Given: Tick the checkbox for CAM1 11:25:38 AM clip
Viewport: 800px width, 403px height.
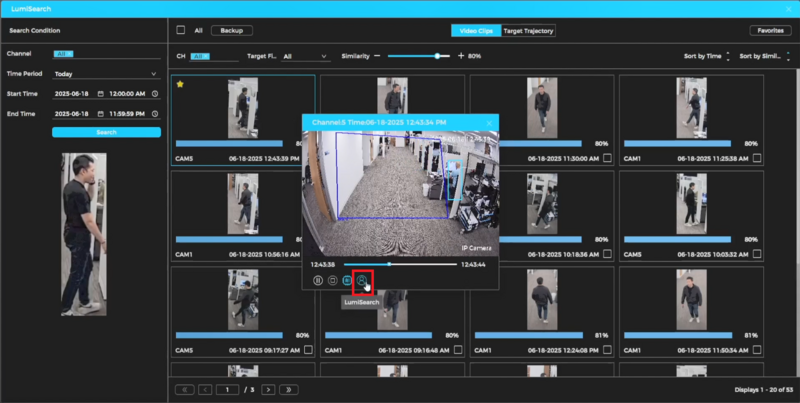Looking at the screenshot, I should pyautogui.click(x=758, y=158).
